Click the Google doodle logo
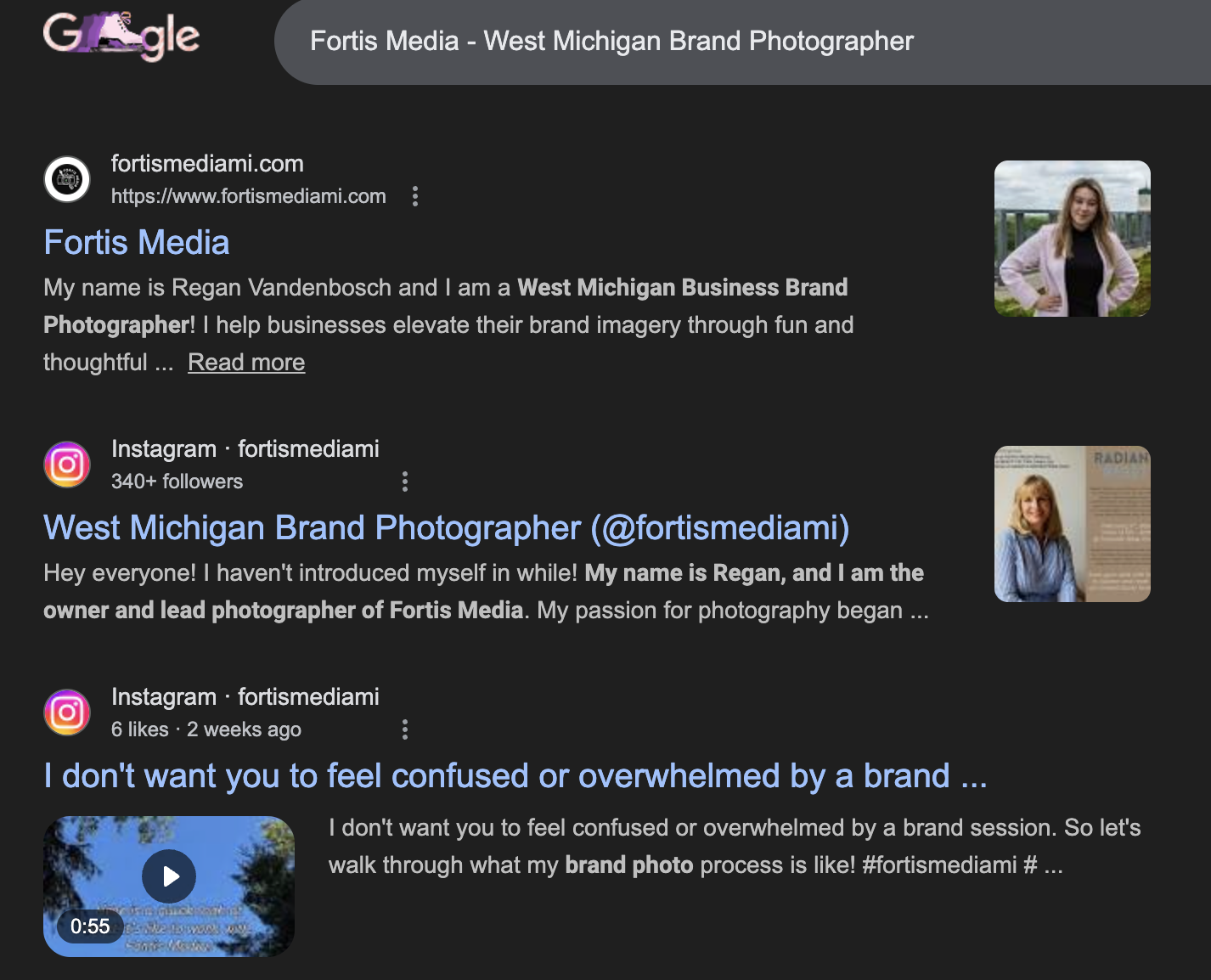This screenshot has height=980, width=1211. click(x=121, y=36)
